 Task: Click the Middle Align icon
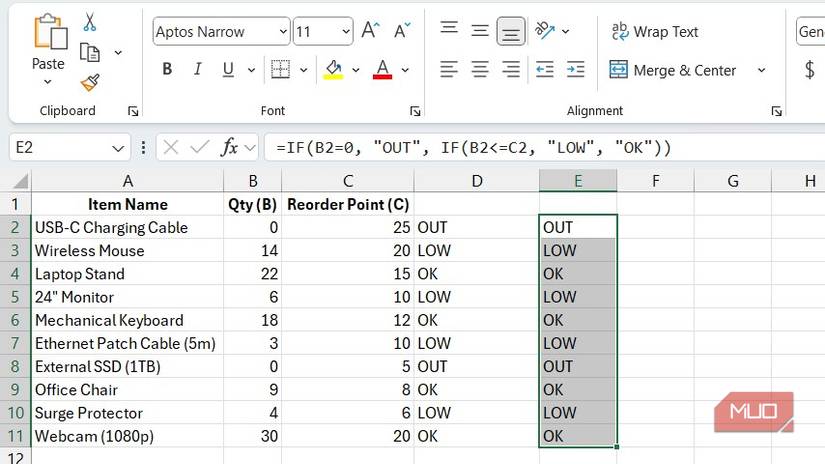480,31
